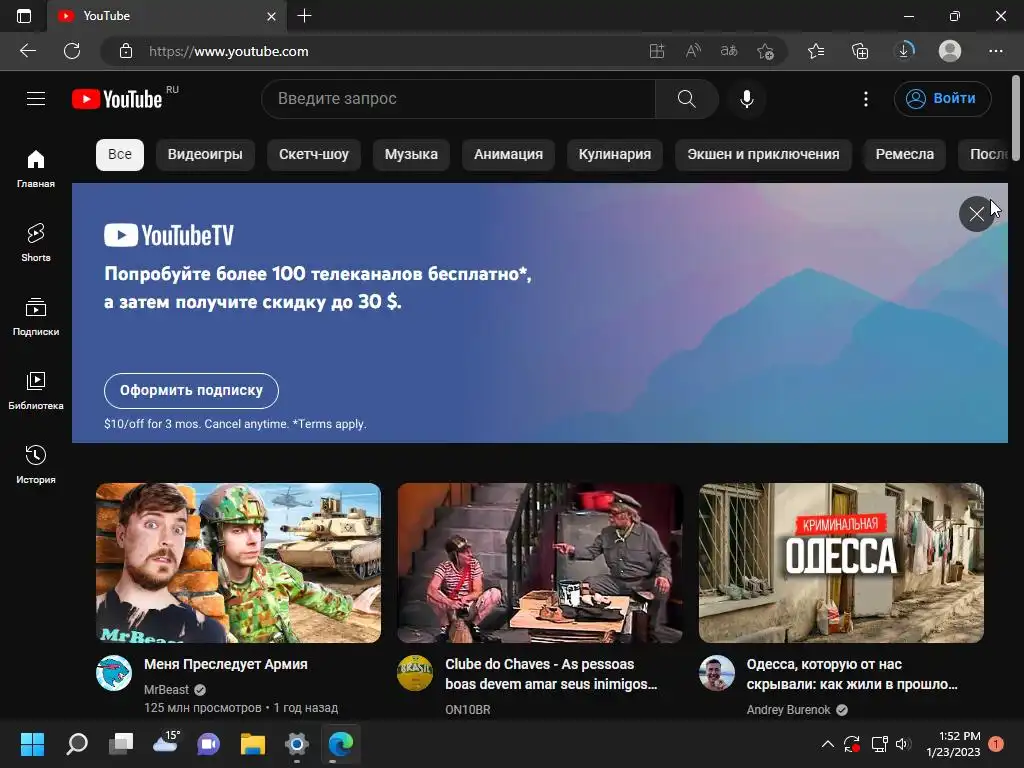Image resolution: width=1024 pixels, height=768 pixels.
Task: Open volume control in tray
Action: coord(903,744)
